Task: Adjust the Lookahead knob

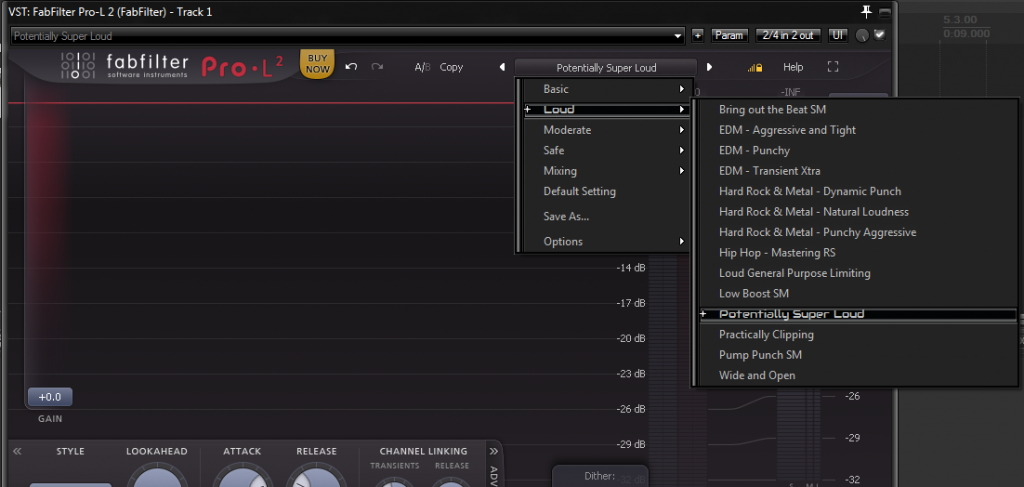Action: [x=157, y=475]
